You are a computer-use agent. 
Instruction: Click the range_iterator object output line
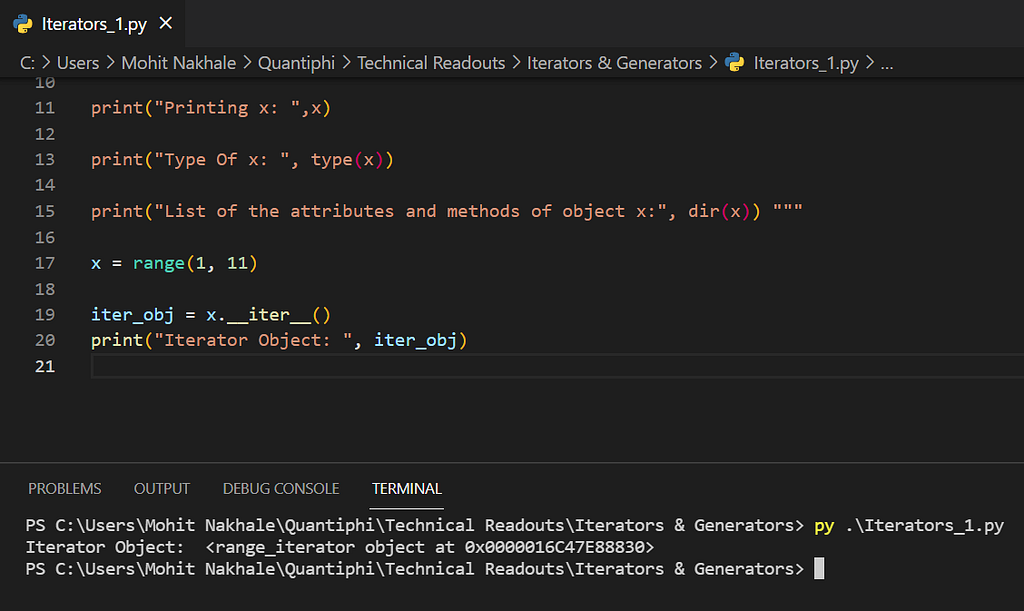pos(340,547)
